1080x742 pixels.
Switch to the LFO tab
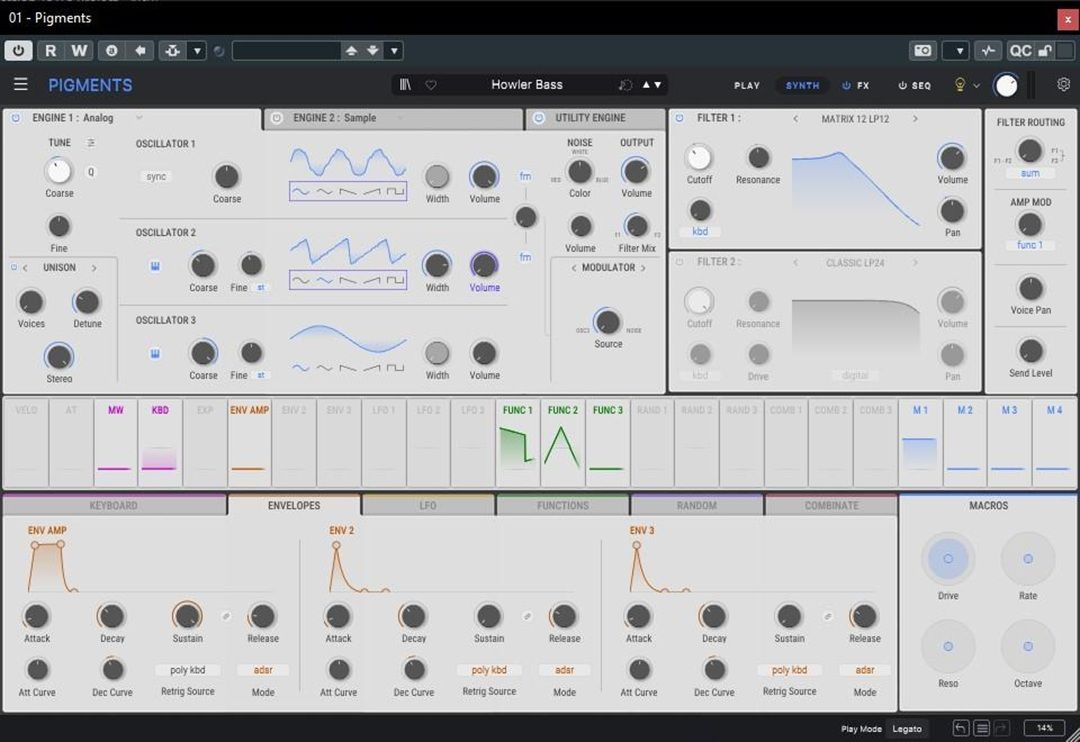pos(428,505)
